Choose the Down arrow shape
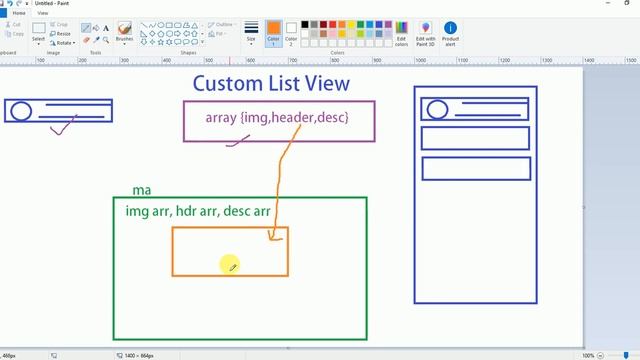Image resolution: width=640 pixels, height=360 pixels. (144, 42)
